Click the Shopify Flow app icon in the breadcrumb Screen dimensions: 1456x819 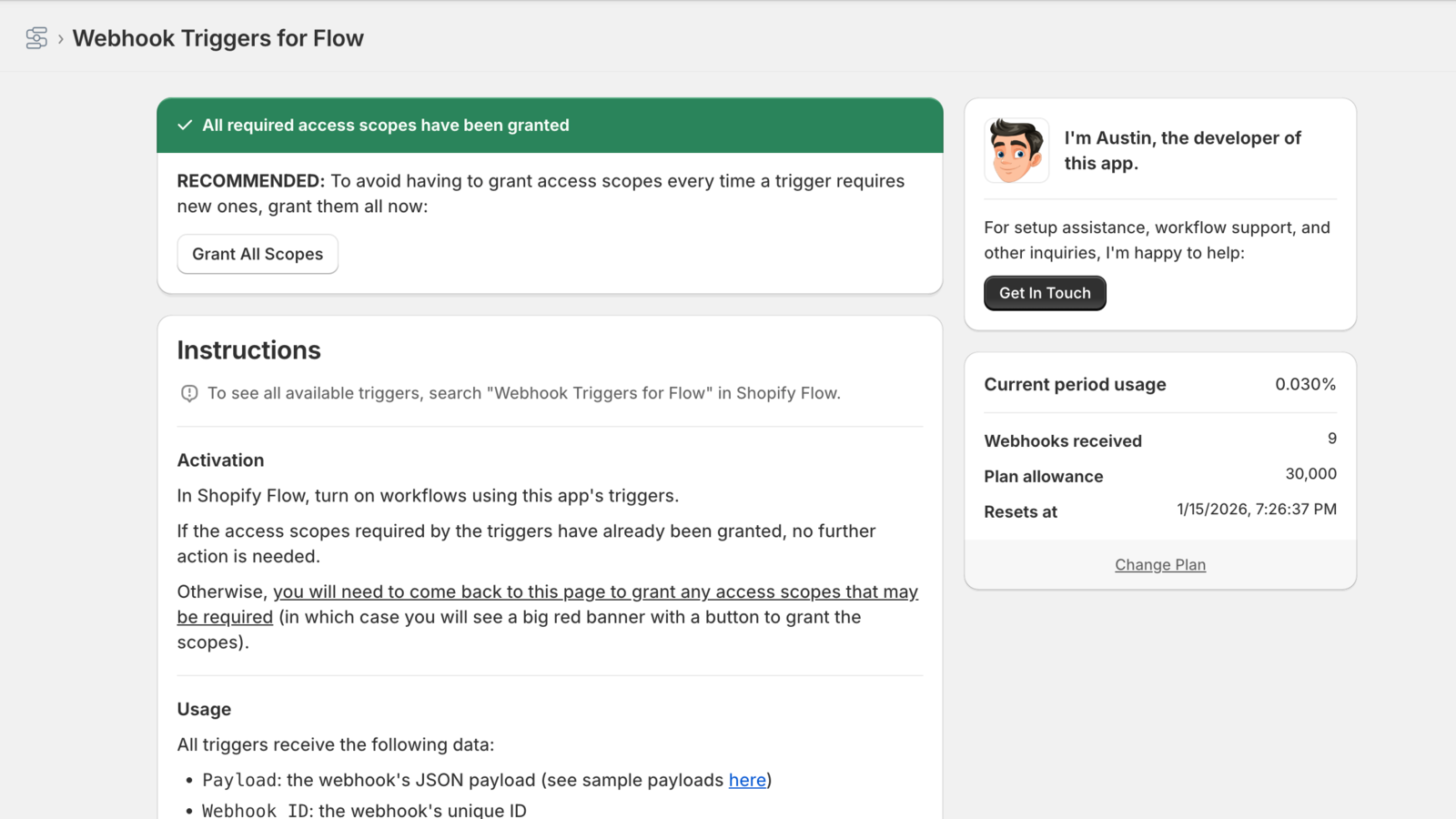click(35, 37)
